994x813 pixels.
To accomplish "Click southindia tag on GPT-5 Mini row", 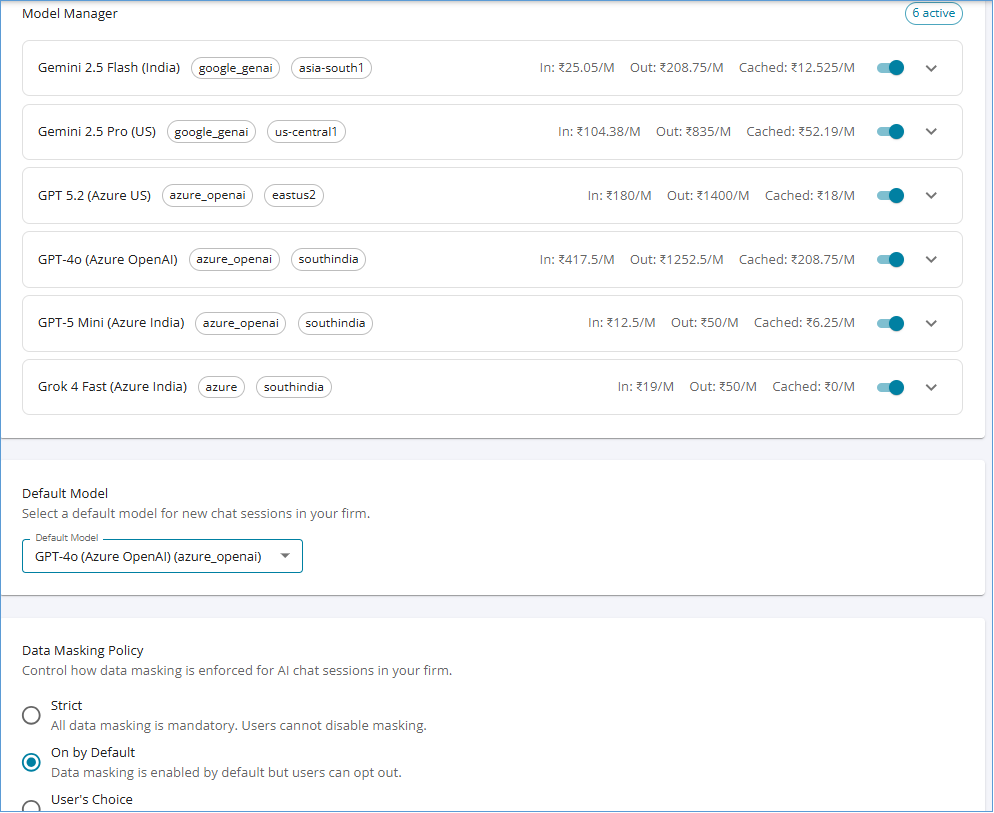I will pyautogui.click(x=335, y=323).
